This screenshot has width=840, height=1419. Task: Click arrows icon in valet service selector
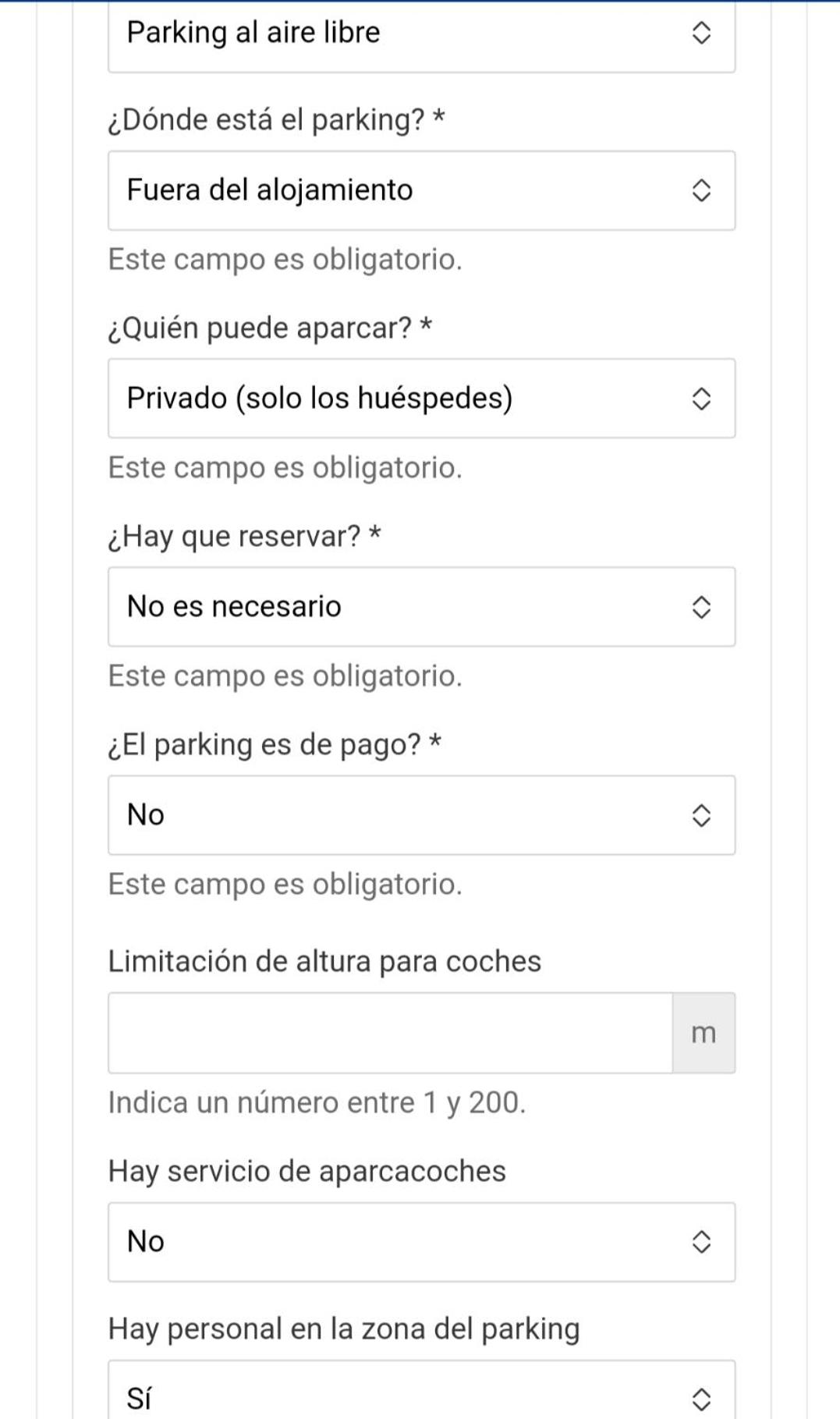[701, 1242]
